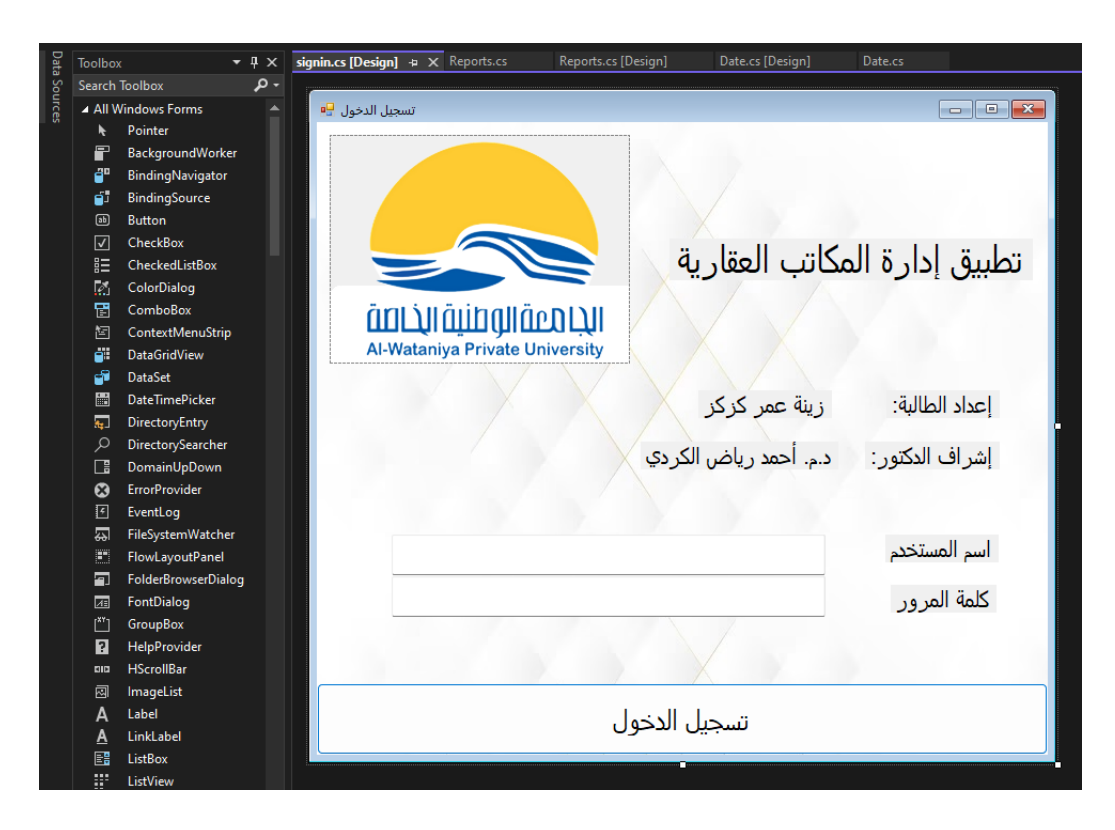Open the Data Sources side panel

(x=57, y=86)
